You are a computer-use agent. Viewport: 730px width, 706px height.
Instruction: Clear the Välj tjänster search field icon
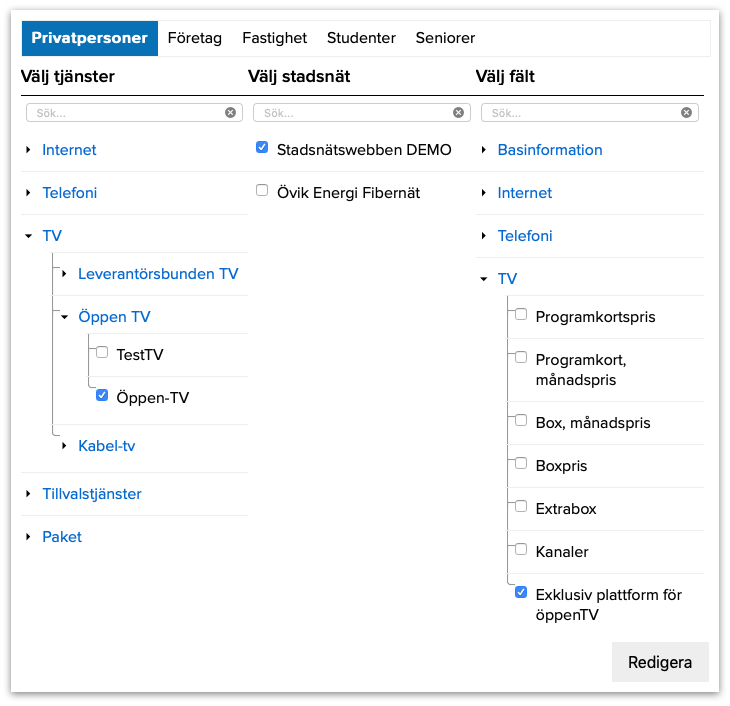coord(231,113)
